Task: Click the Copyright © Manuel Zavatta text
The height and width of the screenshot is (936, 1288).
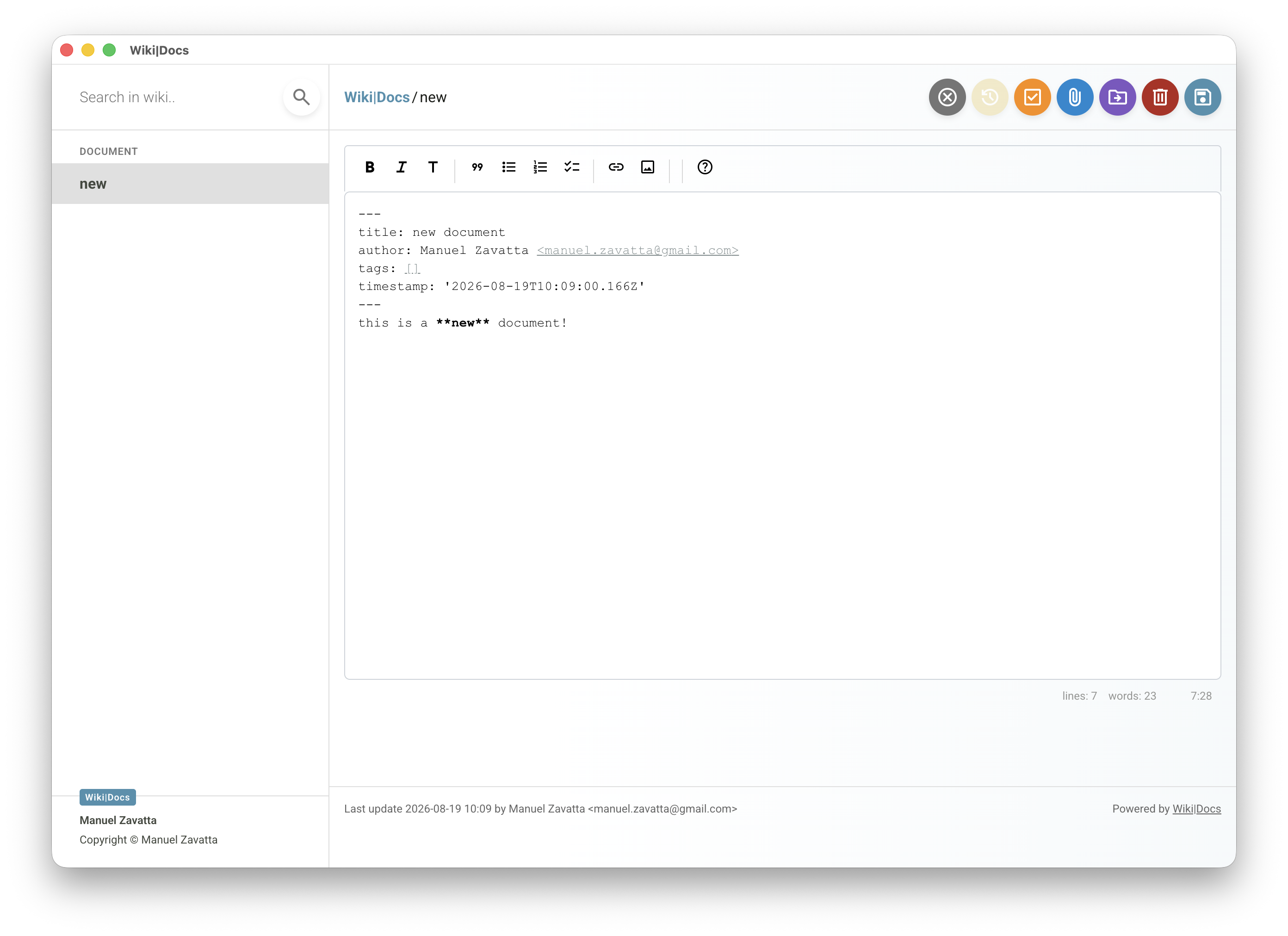Action: pyautogui.click(x=148, y=839)
